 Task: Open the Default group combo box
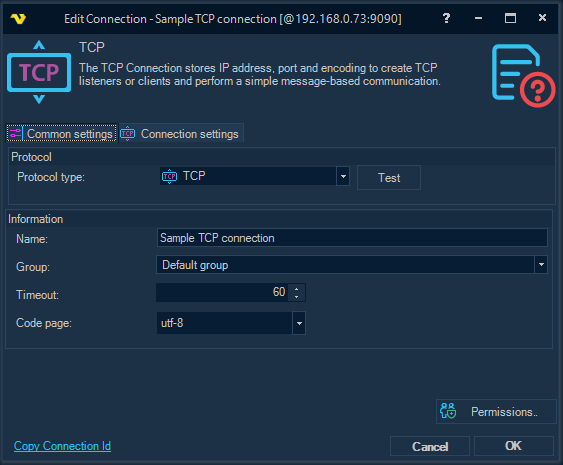click(x=352, y=265)
